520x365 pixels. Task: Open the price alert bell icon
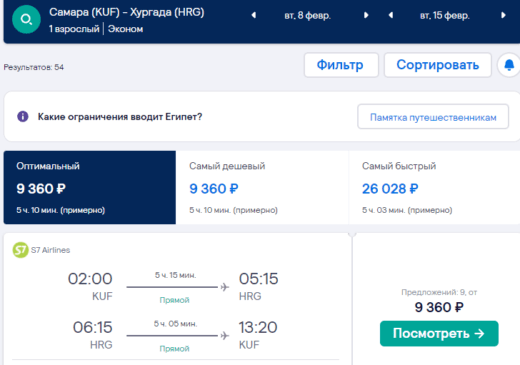click(509, 65)
